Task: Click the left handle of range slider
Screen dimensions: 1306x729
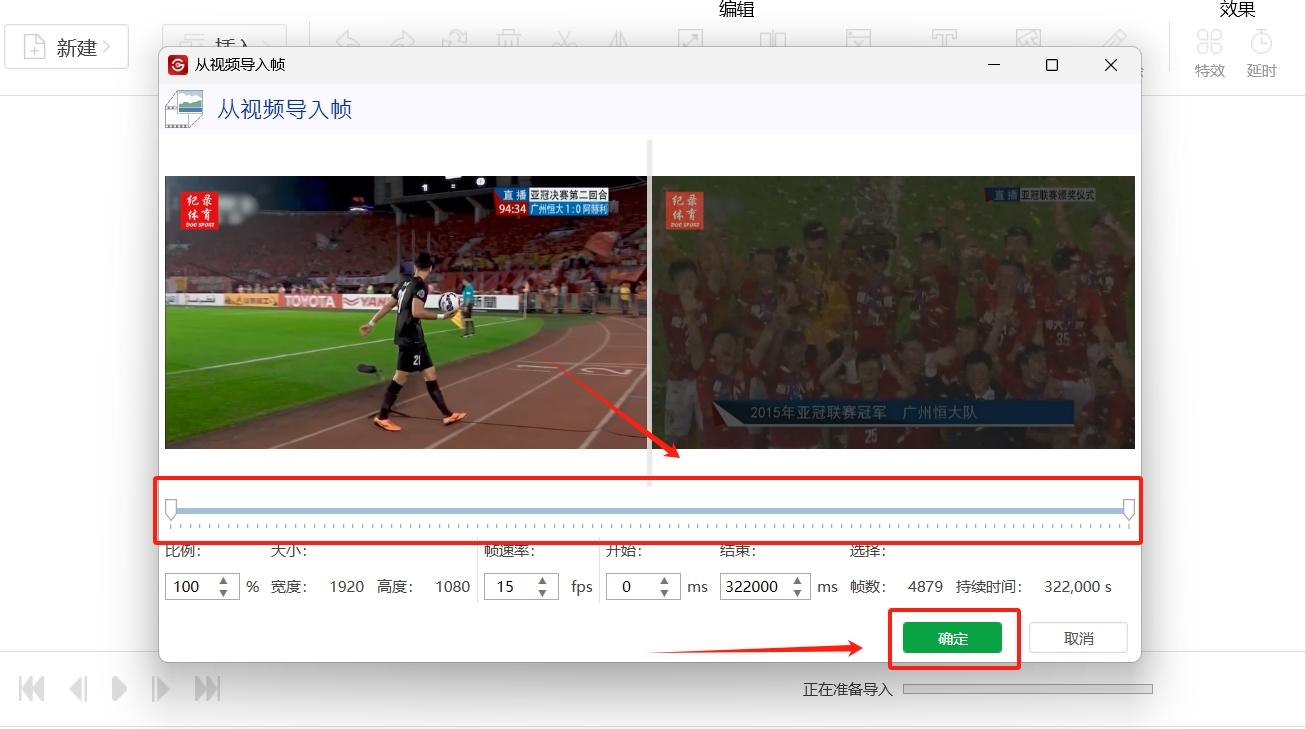Action: [171, 510]
